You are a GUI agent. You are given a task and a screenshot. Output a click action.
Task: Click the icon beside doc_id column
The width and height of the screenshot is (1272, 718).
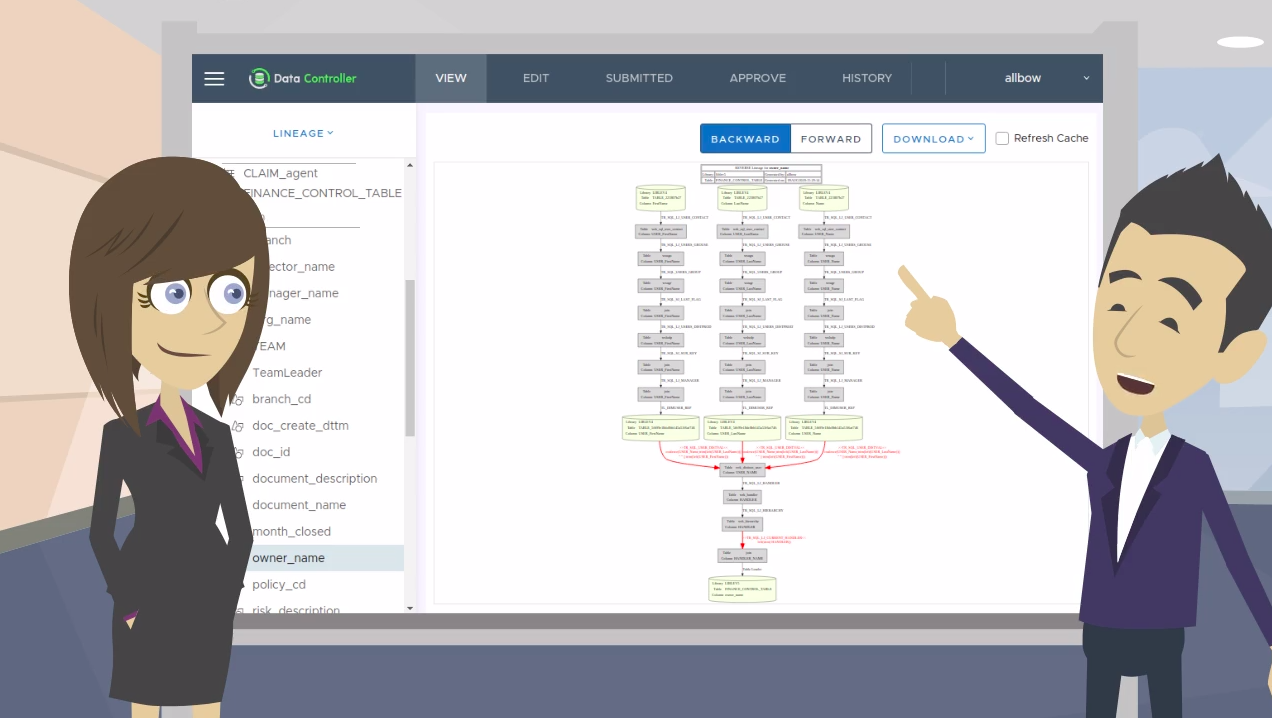pos(238,452)
